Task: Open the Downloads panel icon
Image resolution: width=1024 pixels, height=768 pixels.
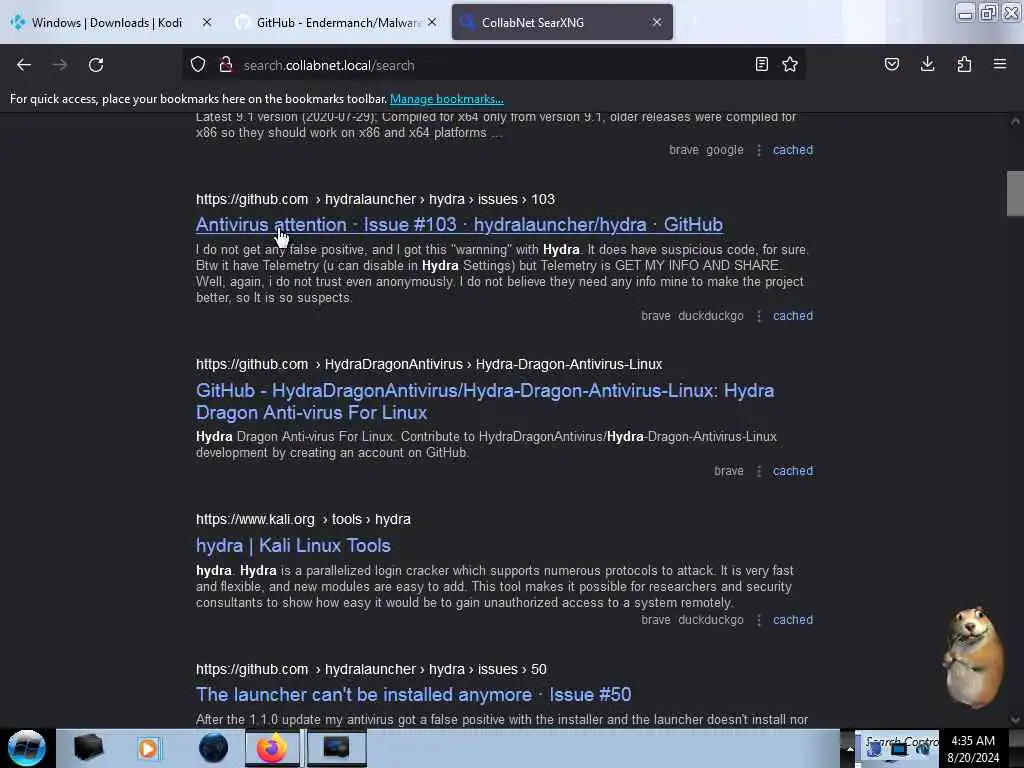Action: coord(927,64)
